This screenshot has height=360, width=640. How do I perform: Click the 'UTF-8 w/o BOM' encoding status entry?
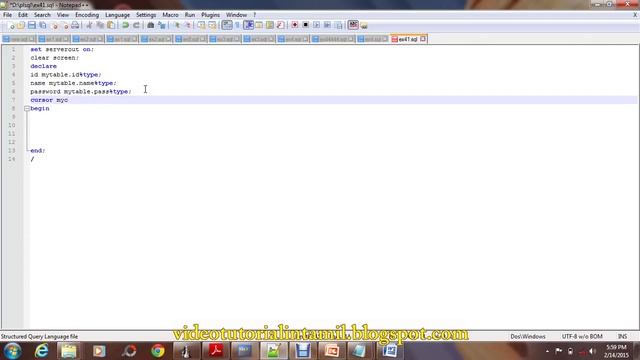point(582,337)
